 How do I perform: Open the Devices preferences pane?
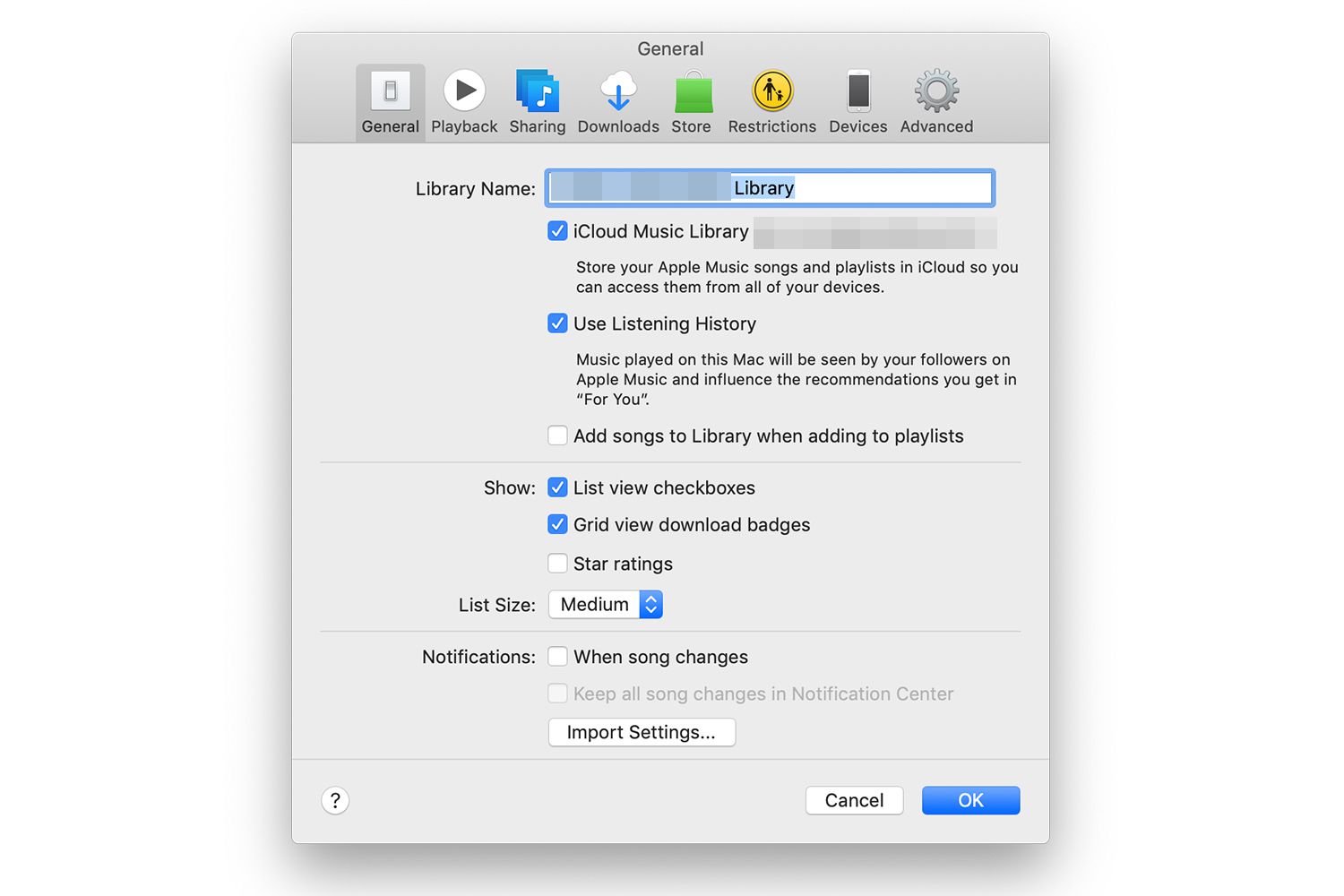click(858, 102)
